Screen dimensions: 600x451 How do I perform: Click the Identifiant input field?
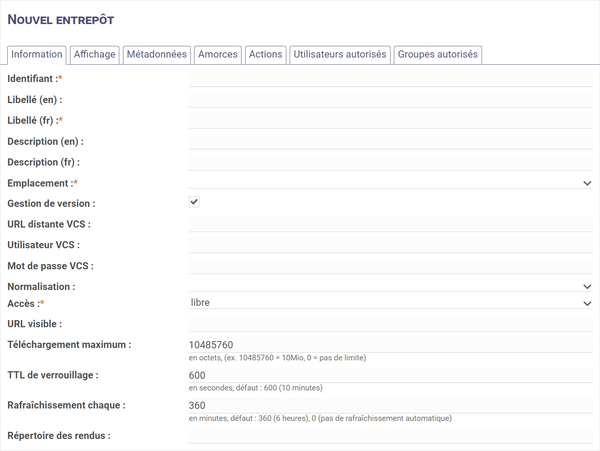tap(391, 79)
